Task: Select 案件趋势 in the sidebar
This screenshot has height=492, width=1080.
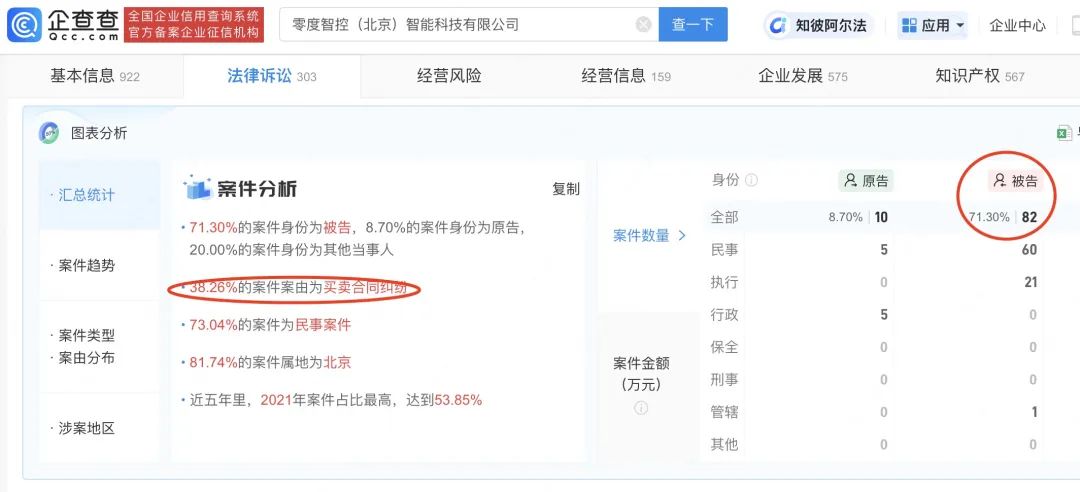Action: tap(85, 266)
